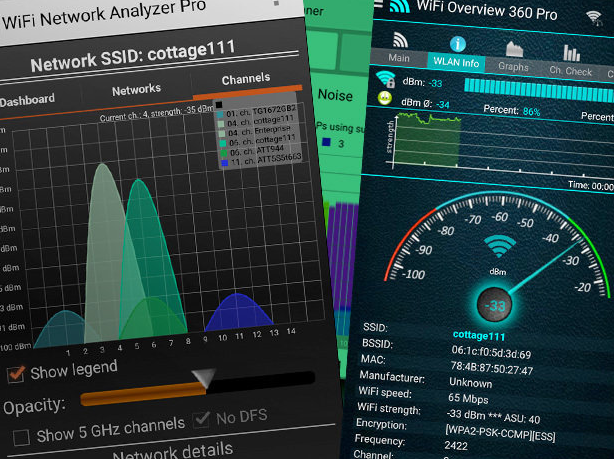
Task: Click the 01 ch. TG1672GB2 legend swatch
Action: pyautogui.click(x=220, y=114)
